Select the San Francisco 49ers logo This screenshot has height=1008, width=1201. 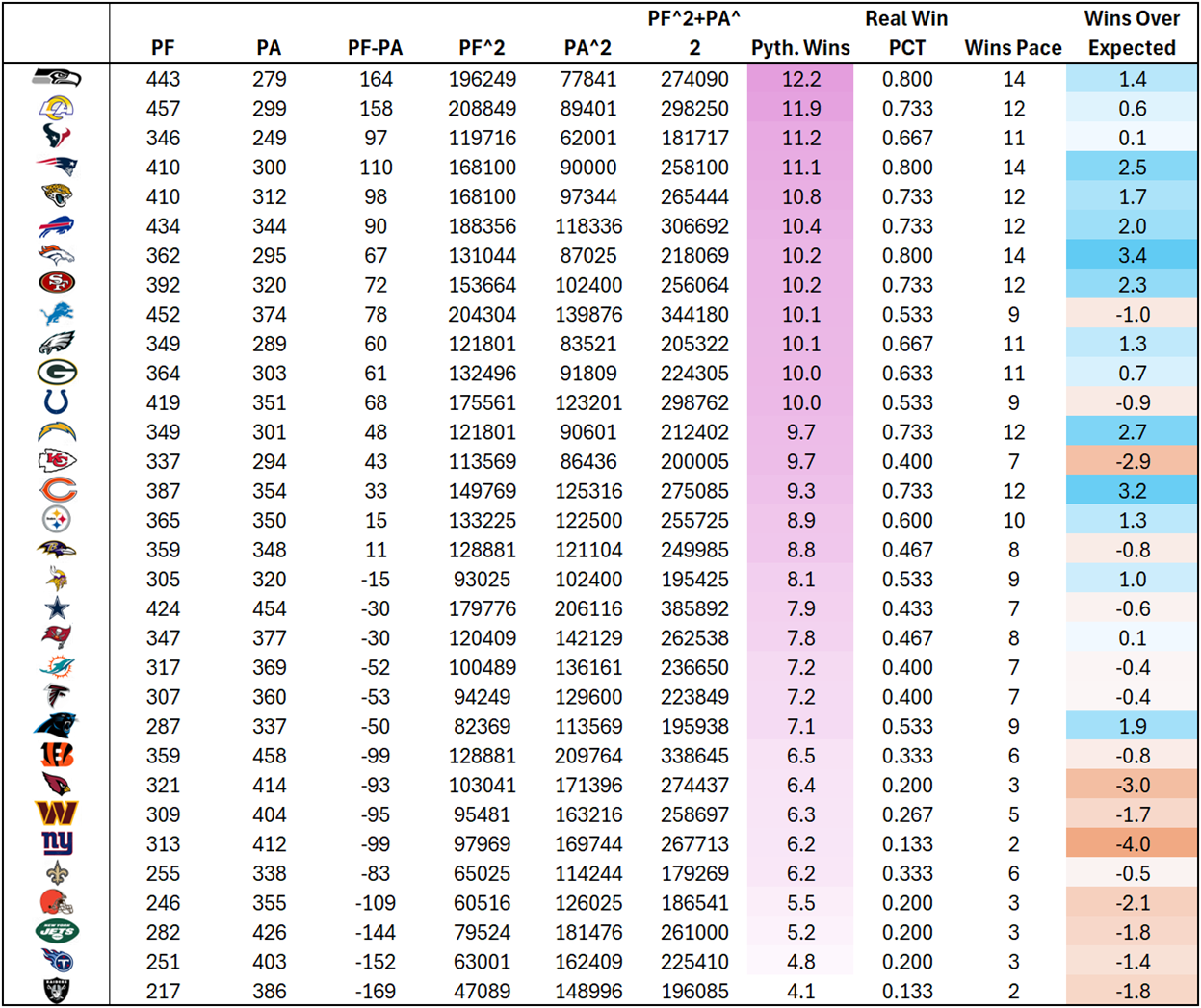tap(57, 284)
